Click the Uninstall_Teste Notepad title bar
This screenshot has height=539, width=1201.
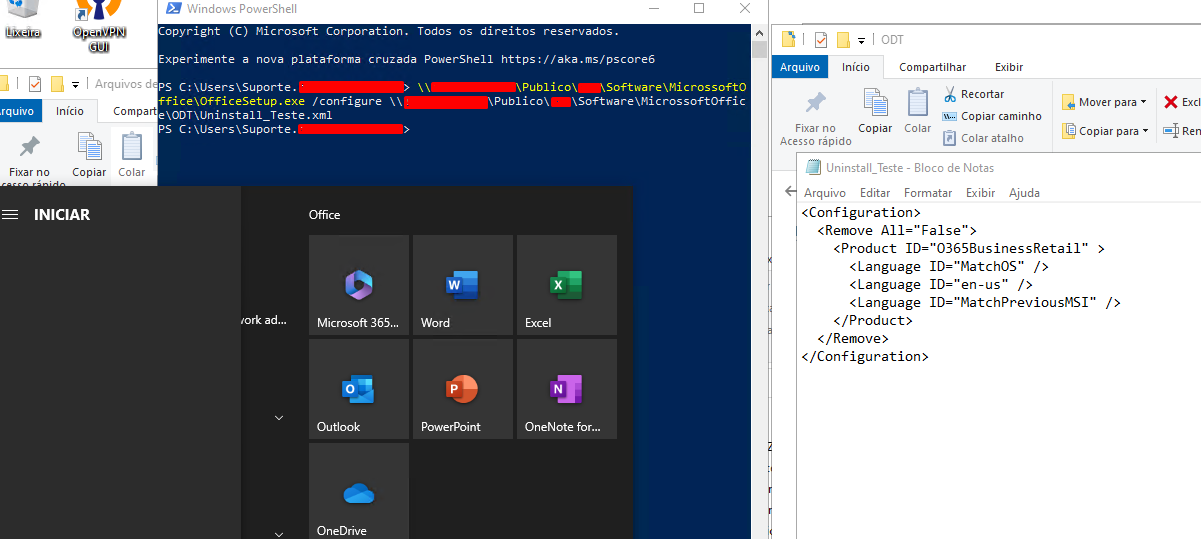point(998,168)
